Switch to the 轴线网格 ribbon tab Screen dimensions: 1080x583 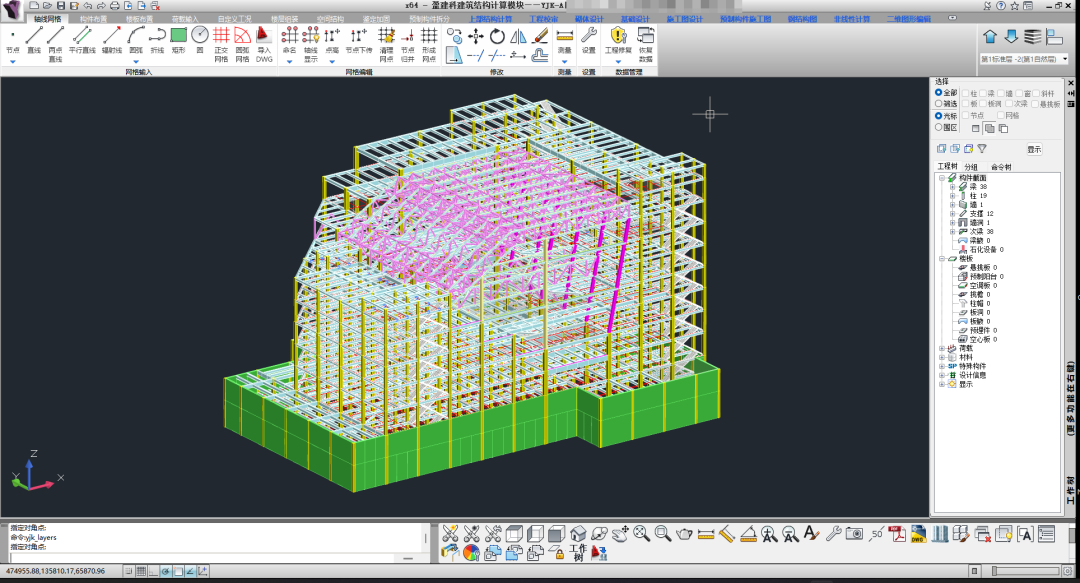(x=48, y=19)
